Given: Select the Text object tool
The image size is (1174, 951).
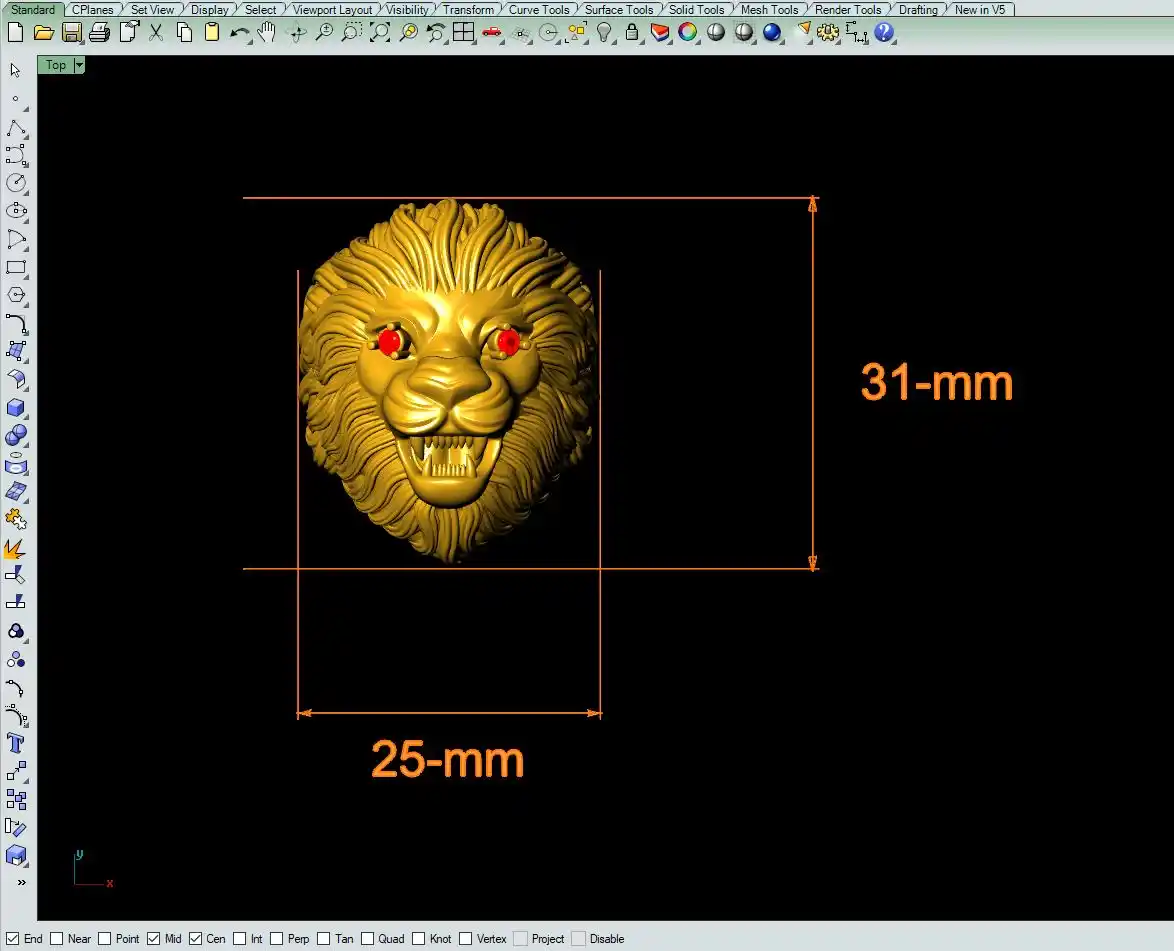Looking at the screenshot, I should [16, 743].
